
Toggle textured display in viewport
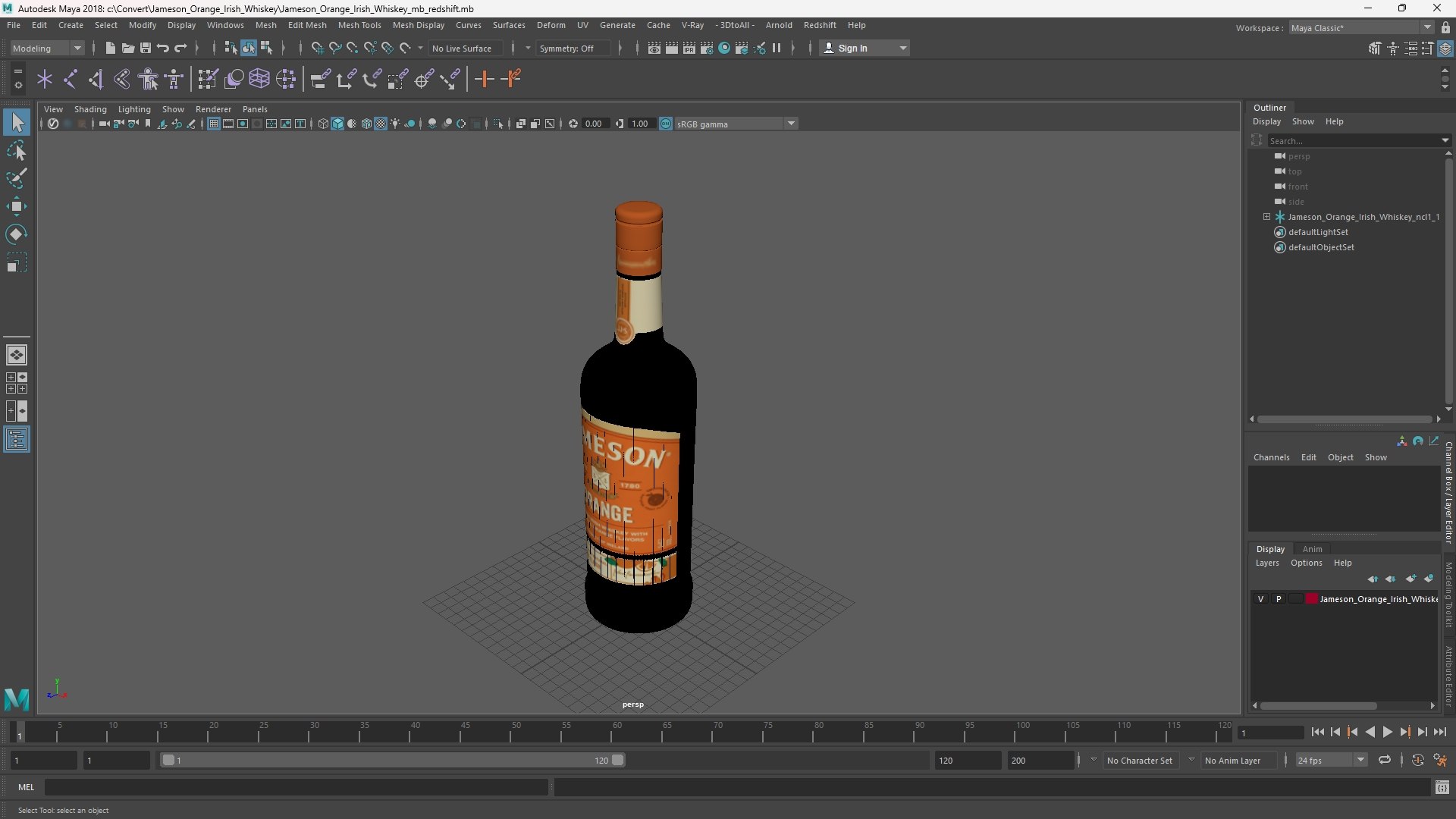(x=381, y=124)
